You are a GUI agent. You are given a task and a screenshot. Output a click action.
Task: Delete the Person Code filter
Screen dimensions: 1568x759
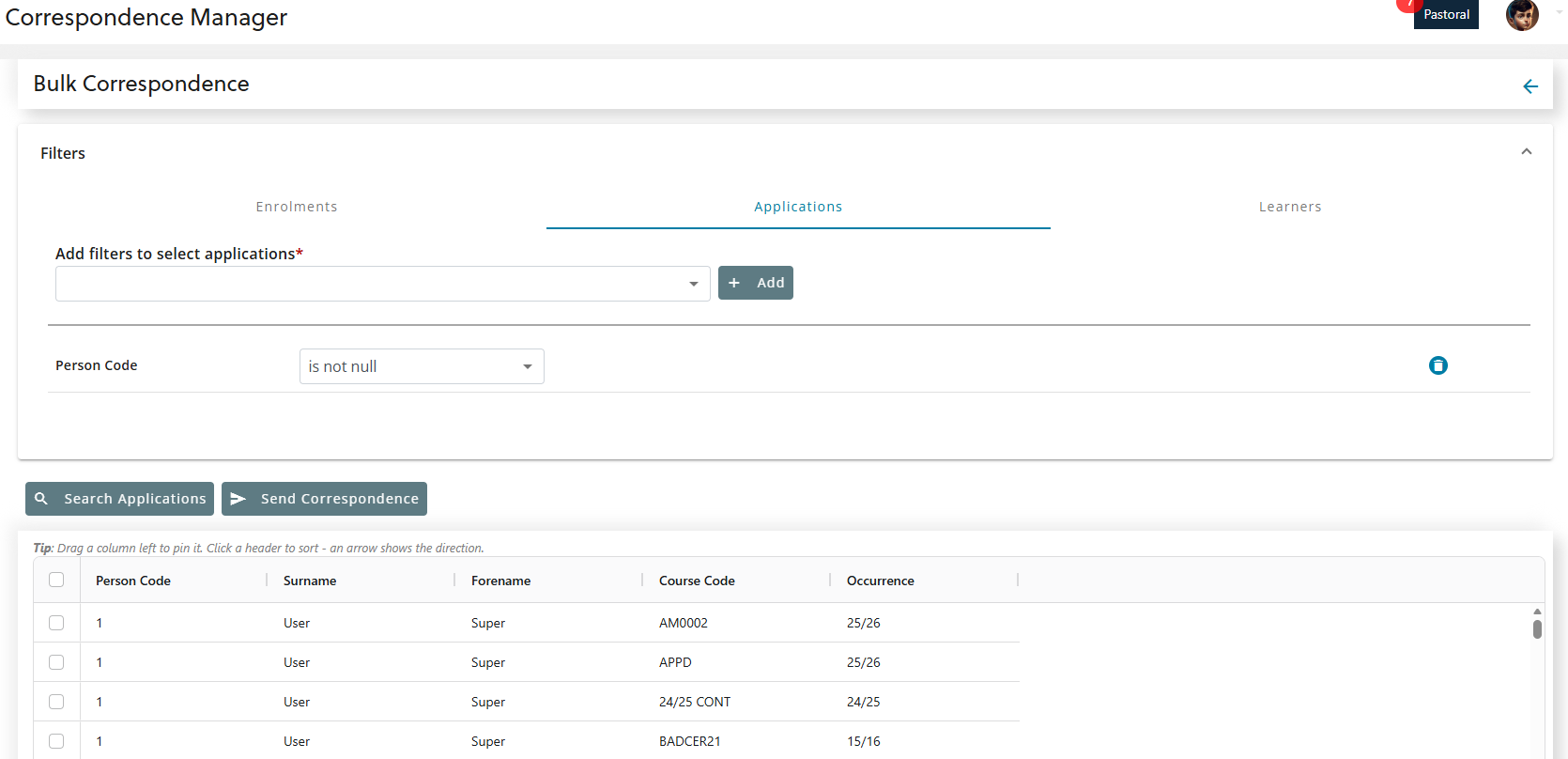1437,365
